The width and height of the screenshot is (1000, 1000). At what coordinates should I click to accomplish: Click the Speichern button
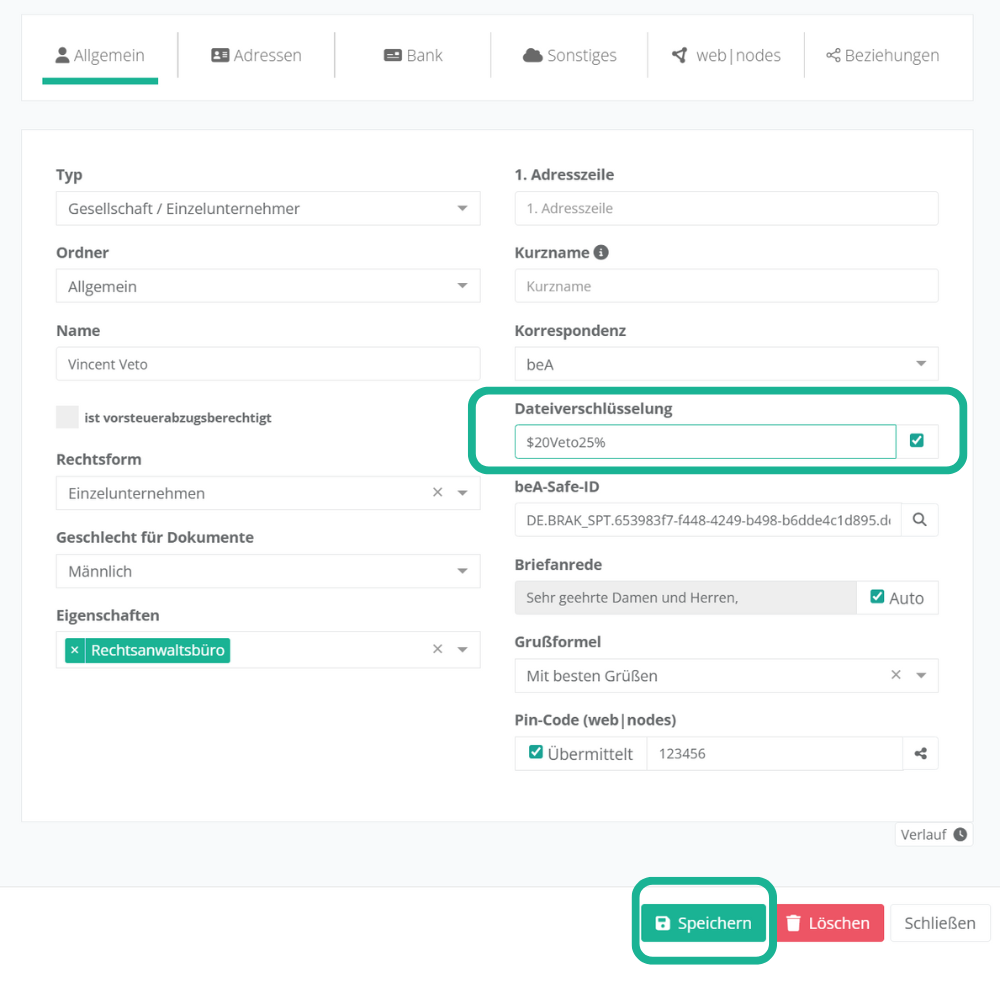click(x=703, y=923)
